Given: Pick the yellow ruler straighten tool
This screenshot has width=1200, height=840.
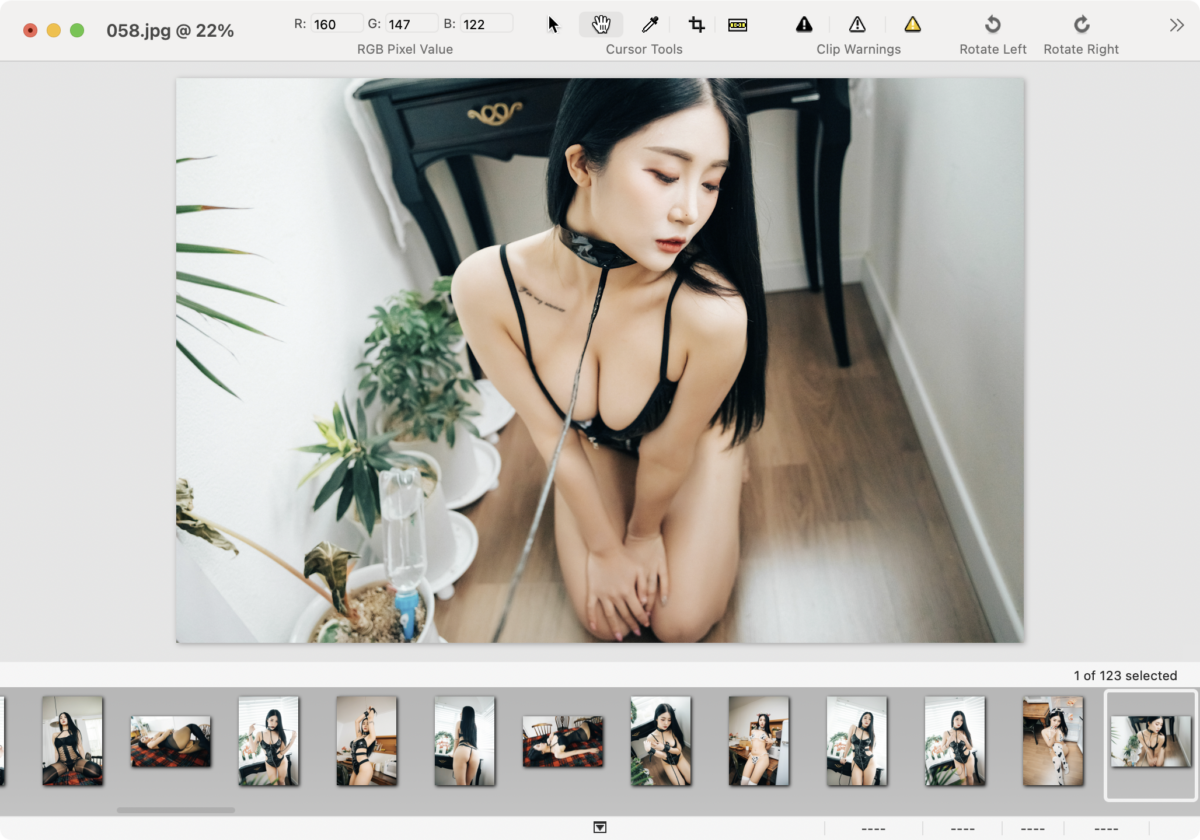Looking at the screenshot, I should (x=738, y=24).
